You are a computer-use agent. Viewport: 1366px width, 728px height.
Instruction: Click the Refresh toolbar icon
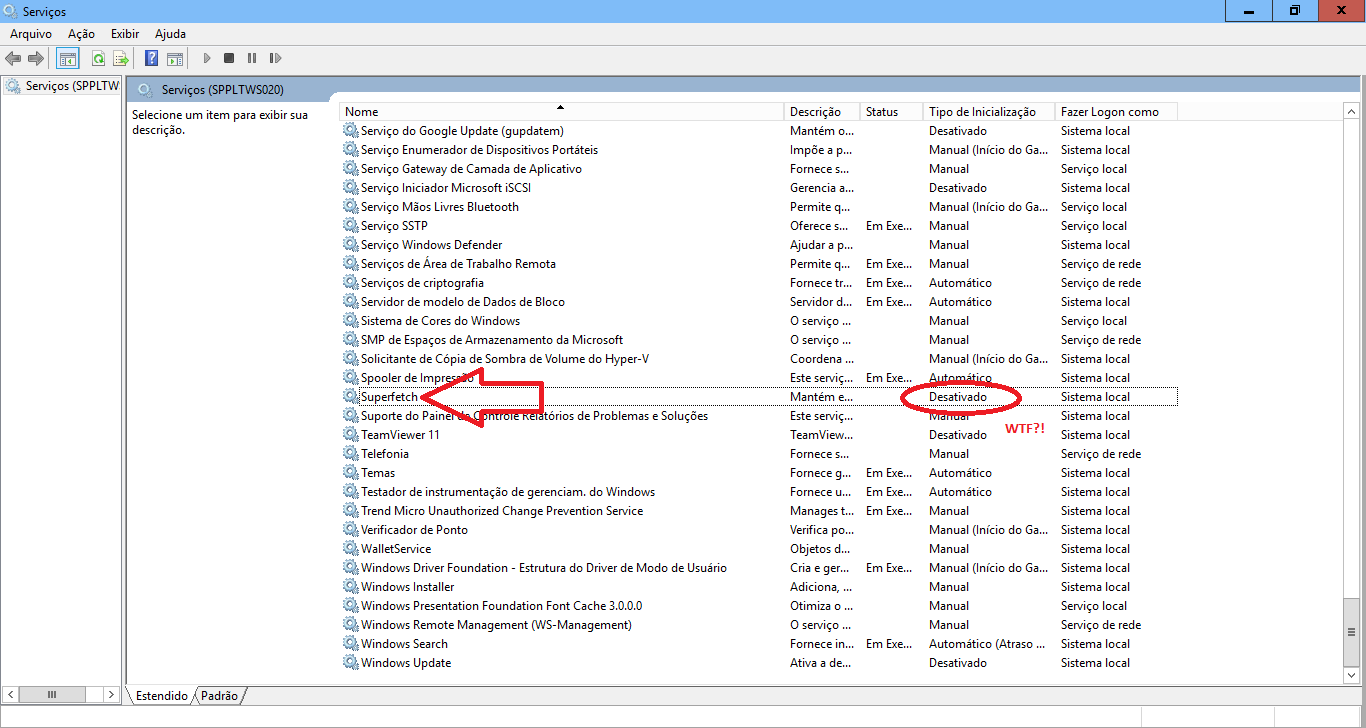coord(98,59)
